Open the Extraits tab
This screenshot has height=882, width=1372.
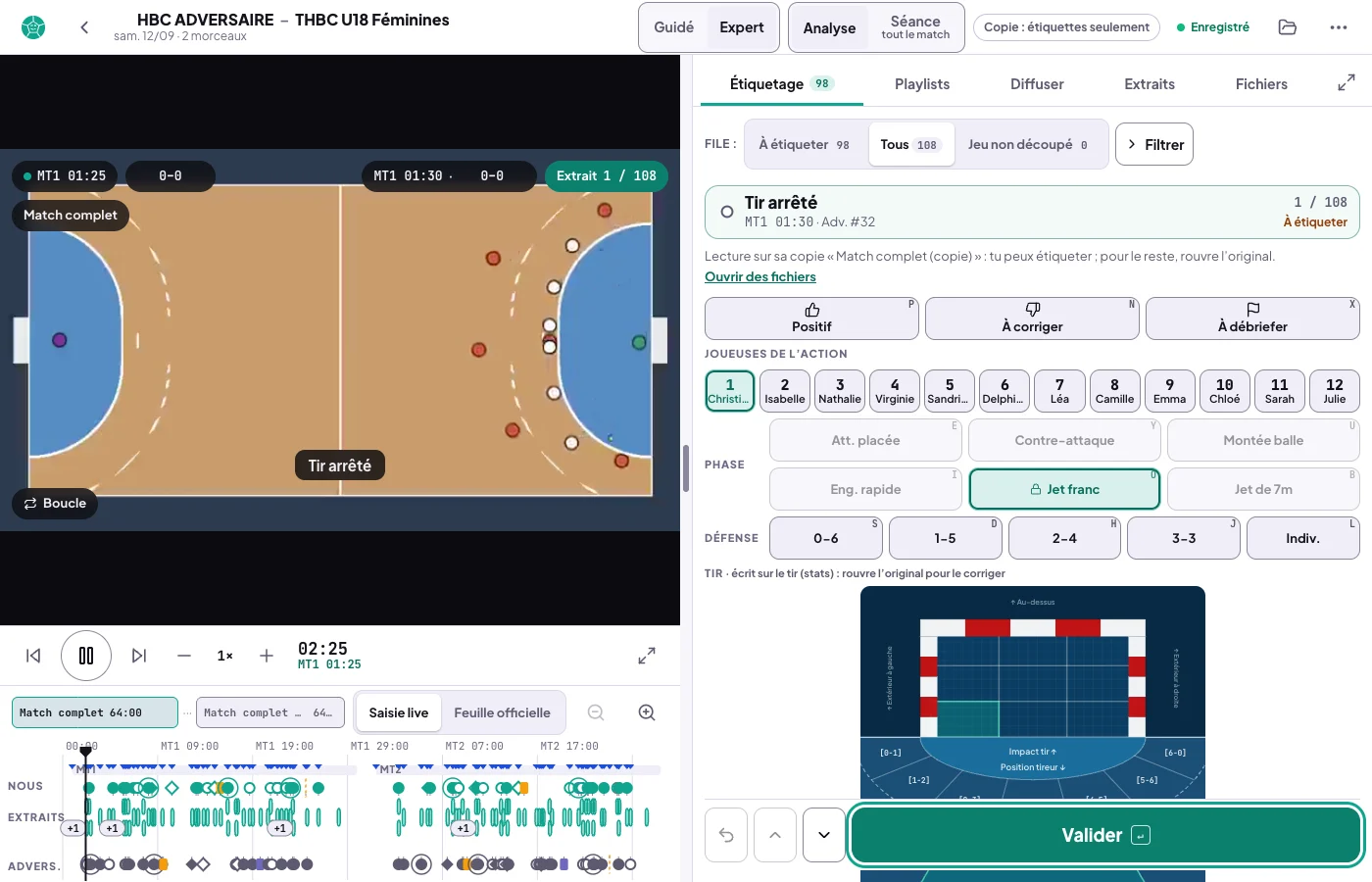[x=1150, y=84]
